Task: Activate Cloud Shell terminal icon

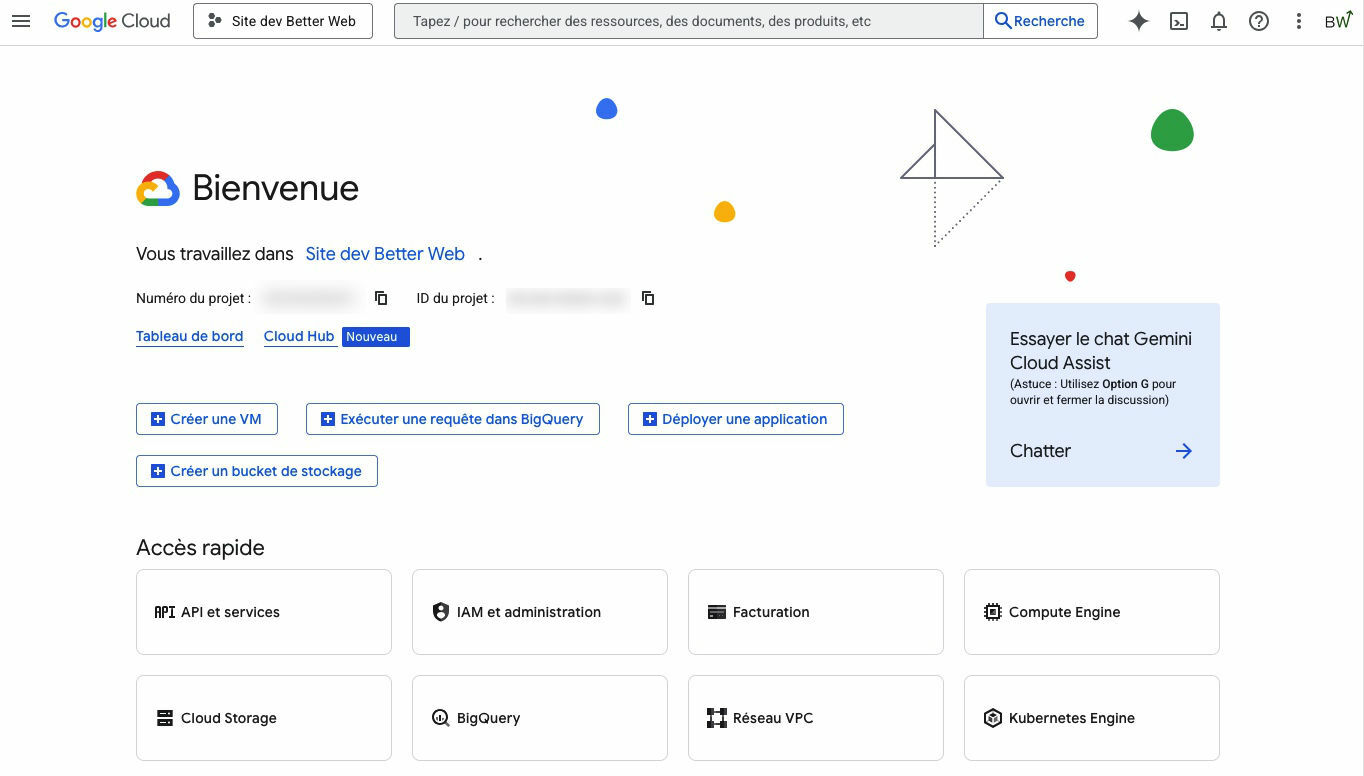Action: coord(1179,21)
